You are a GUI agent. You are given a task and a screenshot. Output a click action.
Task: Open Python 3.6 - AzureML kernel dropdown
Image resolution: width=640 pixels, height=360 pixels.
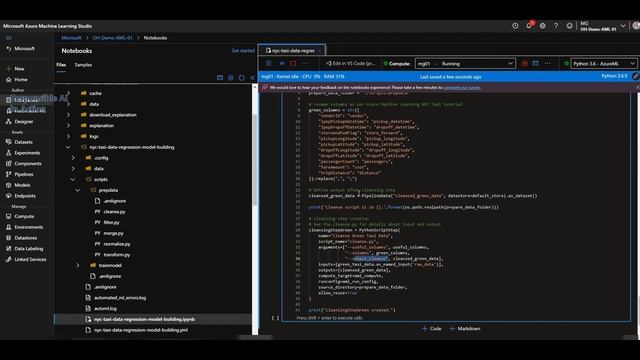tap(603, 64)
